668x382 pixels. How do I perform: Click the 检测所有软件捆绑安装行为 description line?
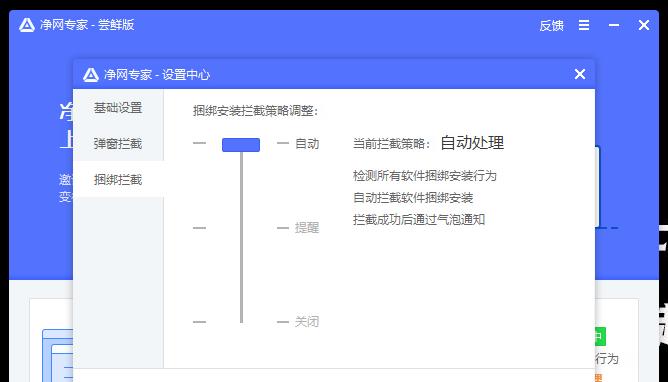coord(425,175)
